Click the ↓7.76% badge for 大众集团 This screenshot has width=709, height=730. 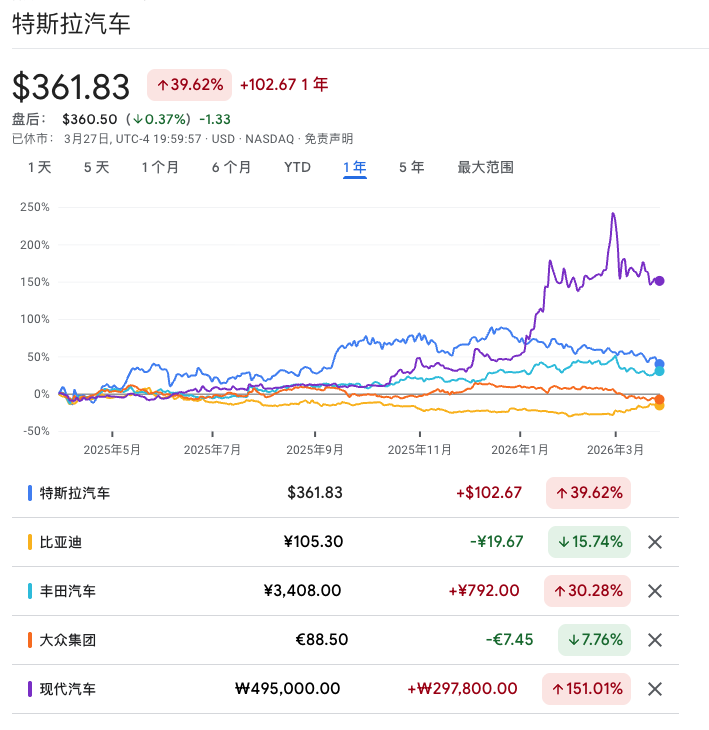tap(594, 640)
